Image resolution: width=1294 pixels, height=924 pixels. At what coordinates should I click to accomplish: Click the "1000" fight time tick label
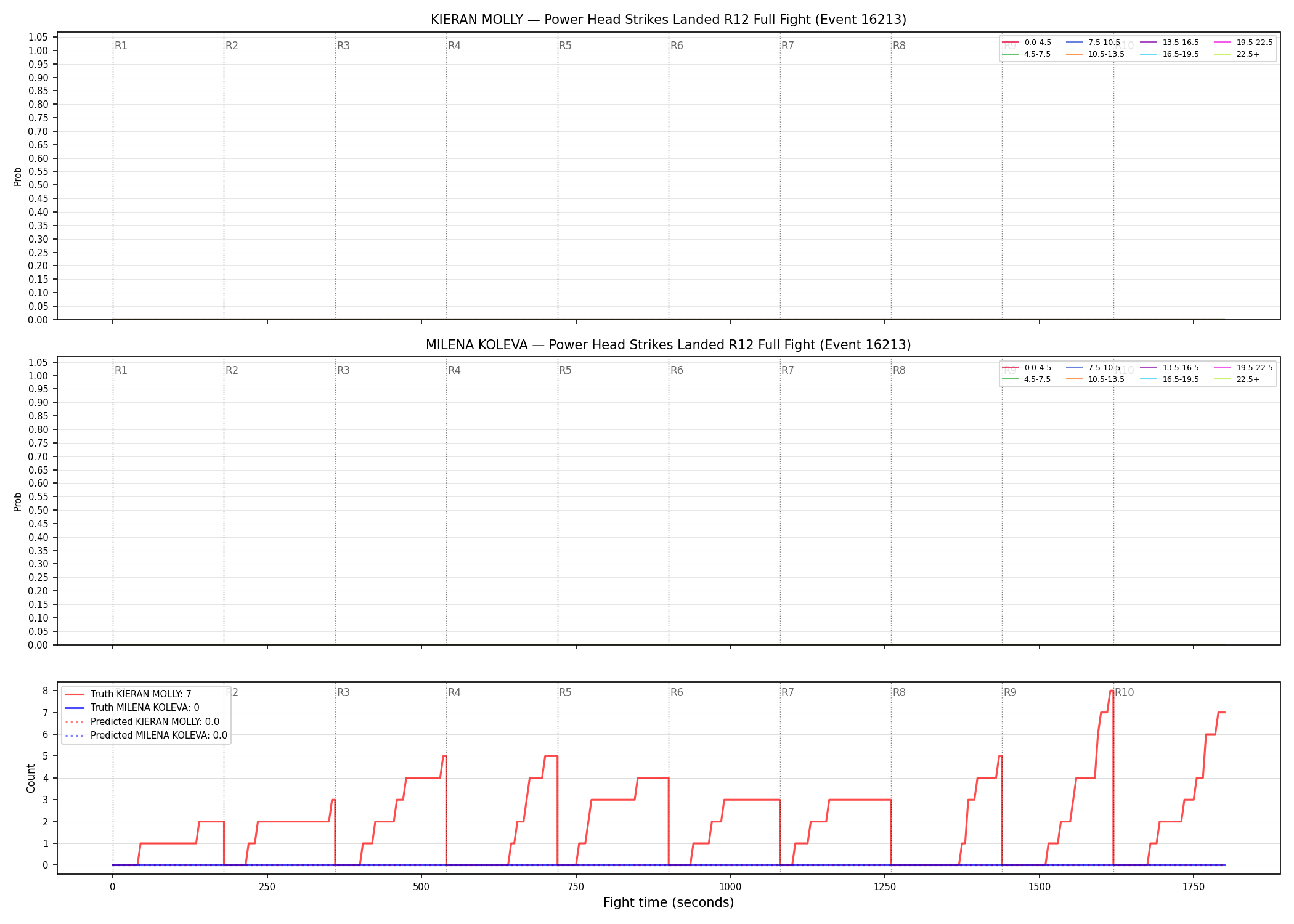pyautogui.click(x=730, y=887)
